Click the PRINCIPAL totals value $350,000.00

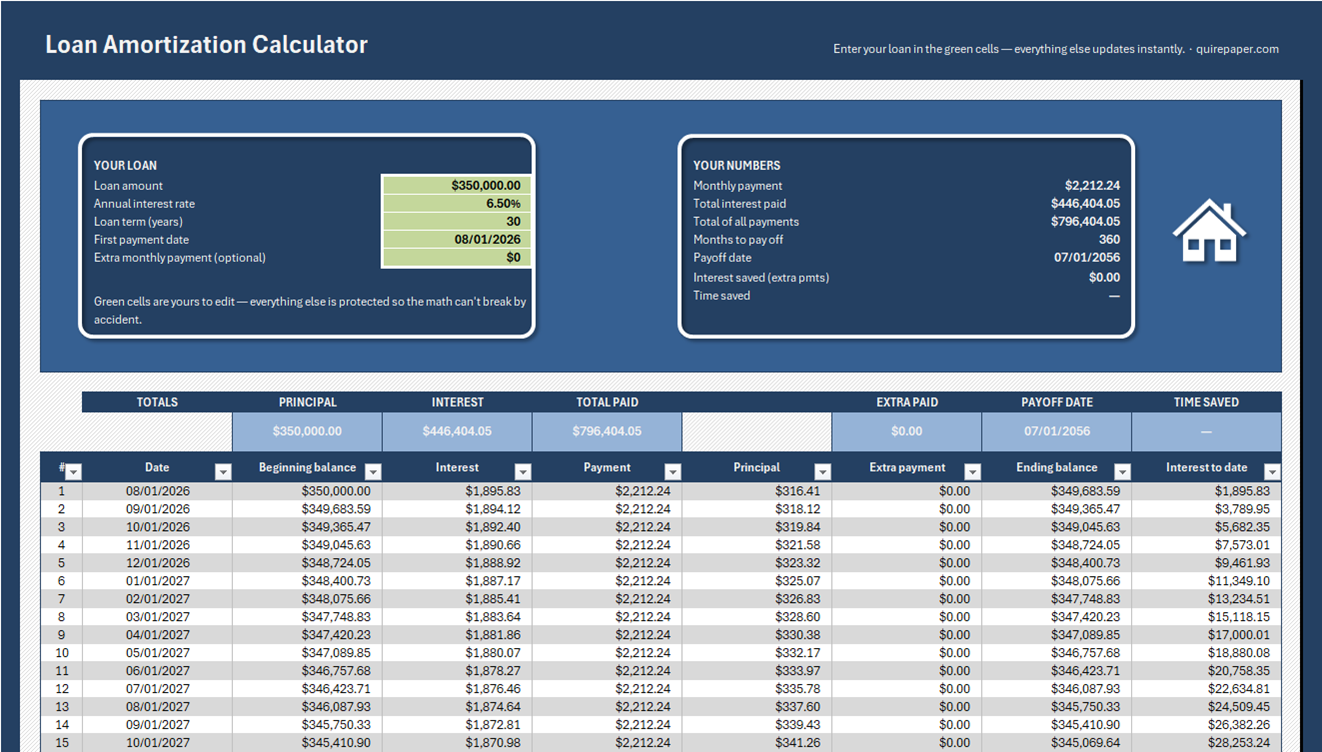(x=307, y=431)
